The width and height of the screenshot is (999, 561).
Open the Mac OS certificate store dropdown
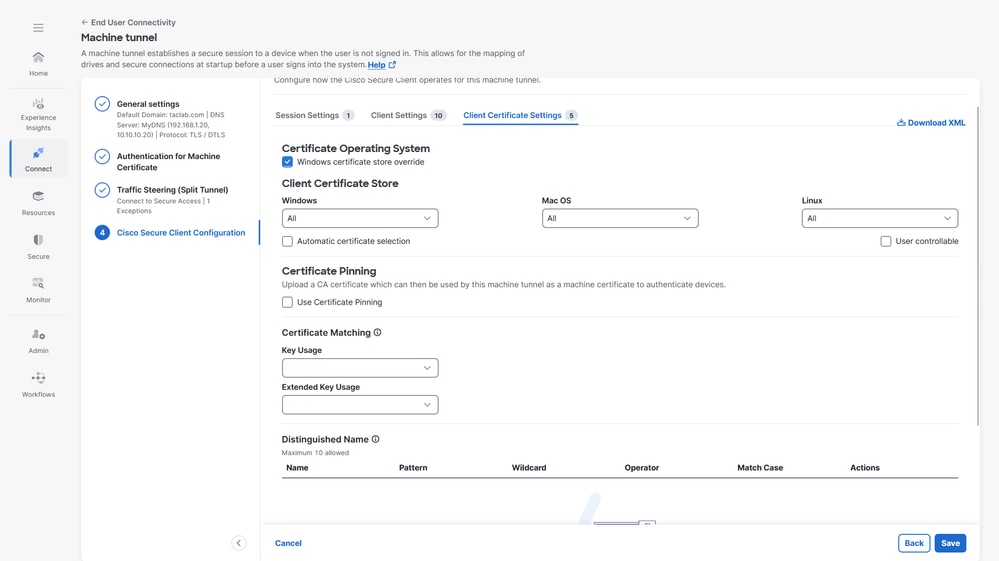click(x=620, y=218)
